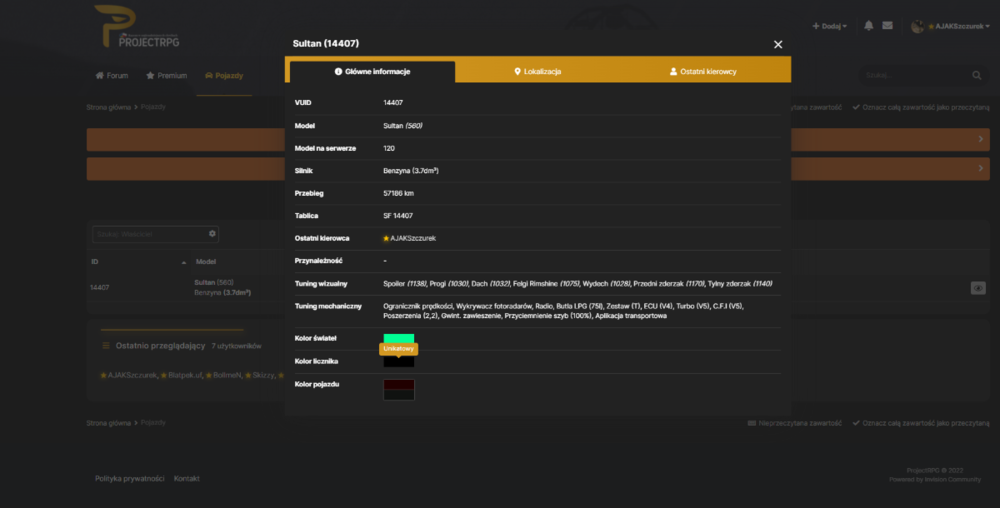1000x508 pixels.
Task: Open notifications bell icon
Action: [x=868, y=25]
